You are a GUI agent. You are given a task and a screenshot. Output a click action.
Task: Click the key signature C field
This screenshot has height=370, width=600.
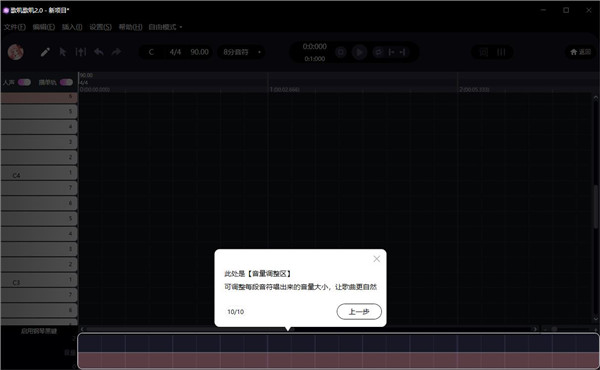[151, 52]
